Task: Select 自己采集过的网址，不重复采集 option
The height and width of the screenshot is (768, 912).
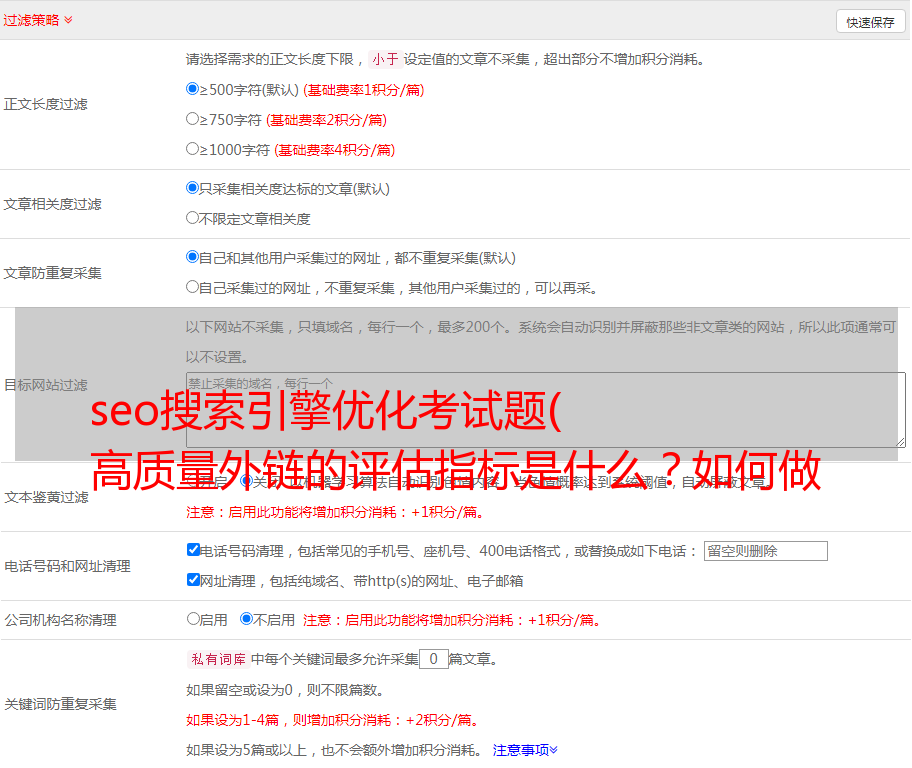Action: tap(192, 286)
